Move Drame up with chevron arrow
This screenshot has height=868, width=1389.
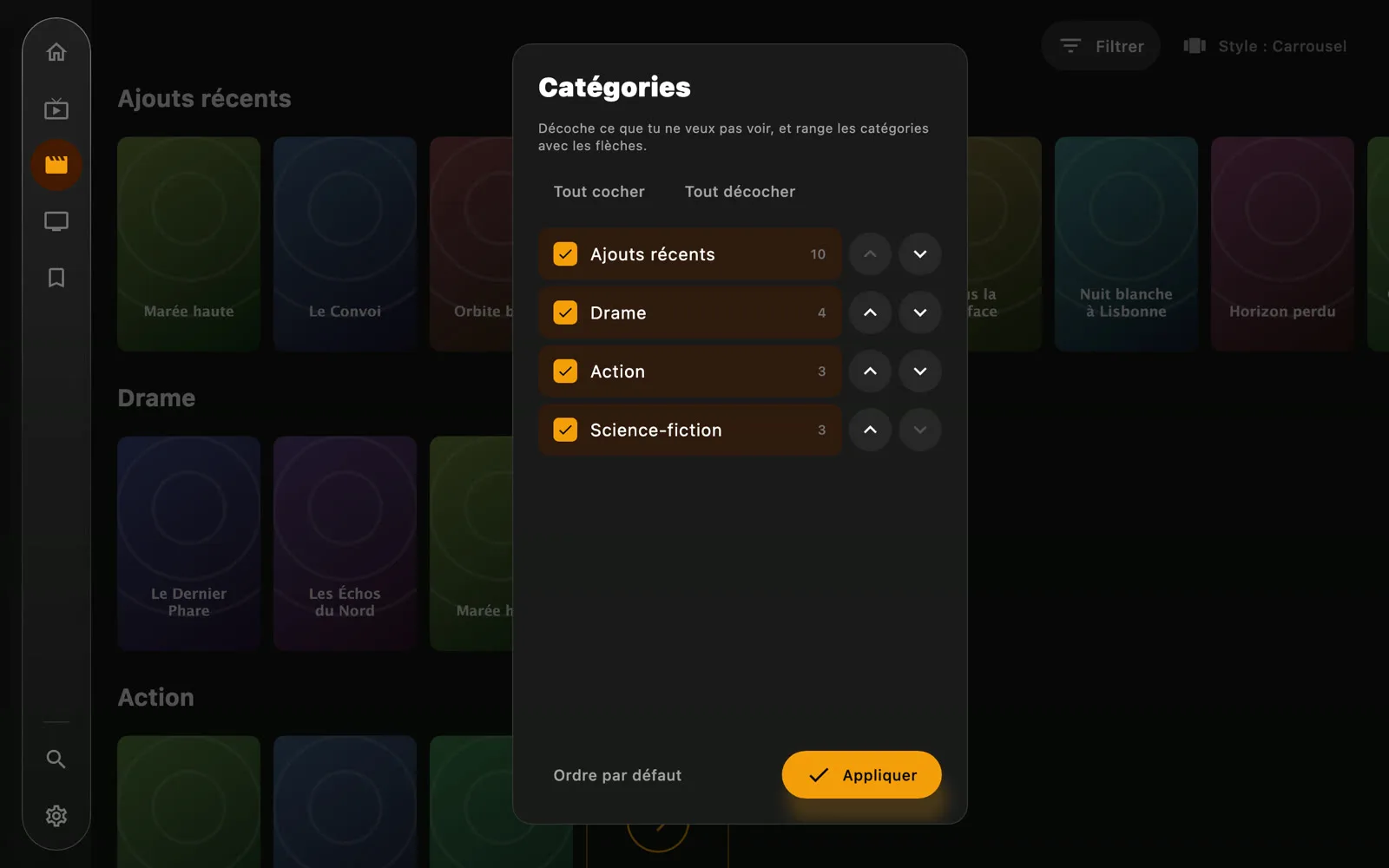tap(870, 312)
